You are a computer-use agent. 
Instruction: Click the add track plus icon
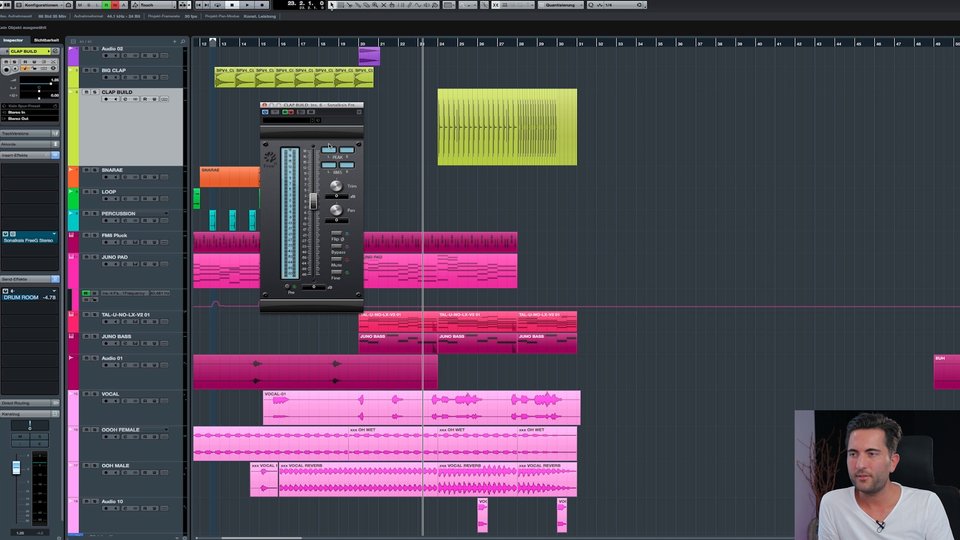pyautogui.click(x=174, y=42)
